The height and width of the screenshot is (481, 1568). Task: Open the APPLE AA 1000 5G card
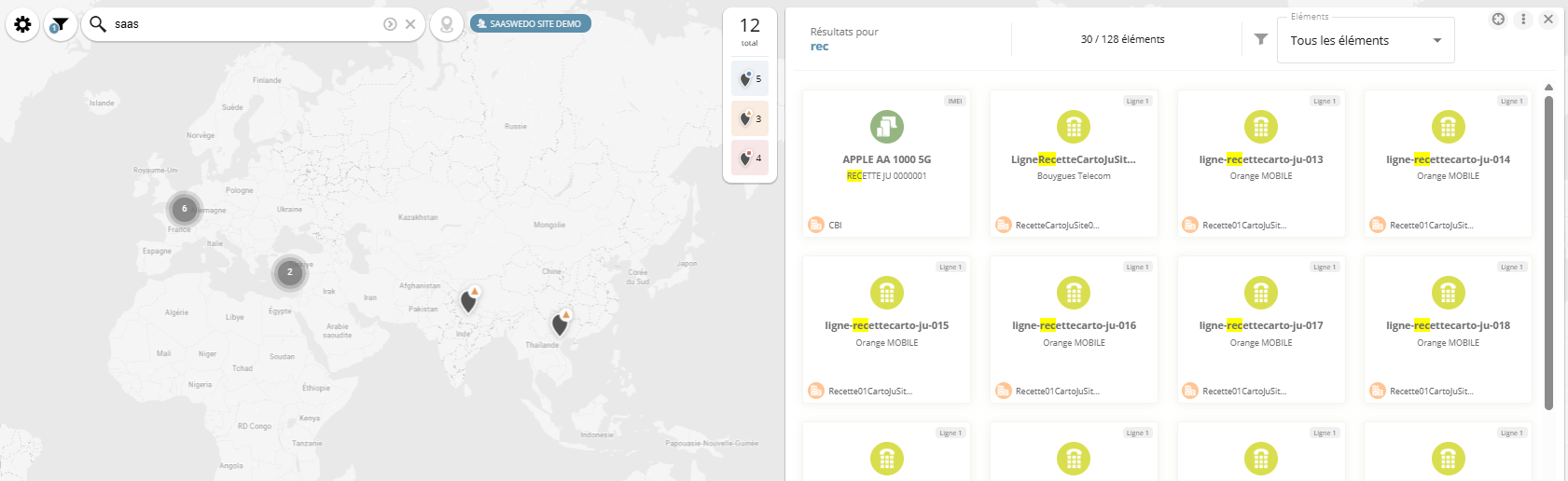point(886,163)
